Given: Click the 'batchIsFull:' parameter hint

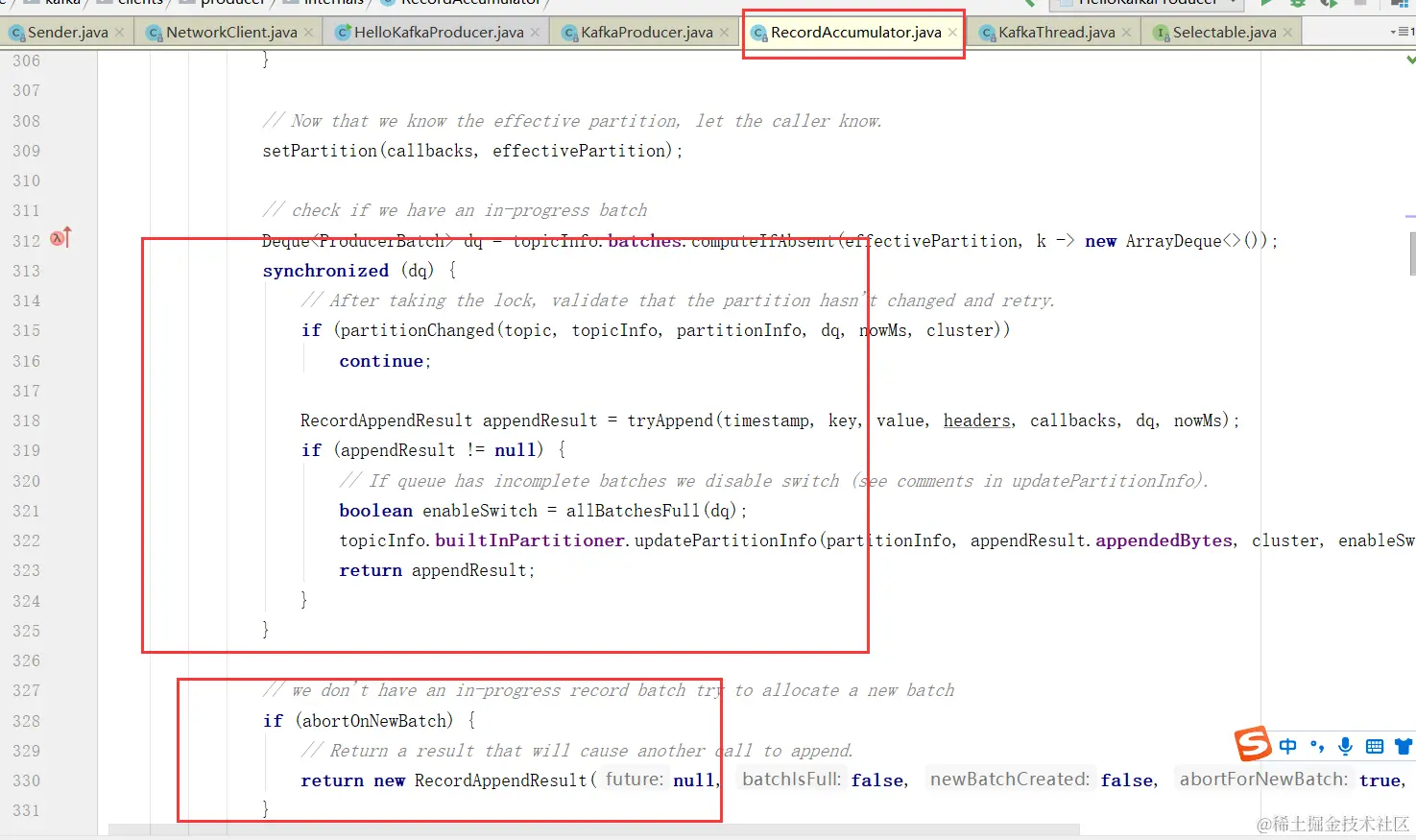Looking at the screenshot, I should (x=791, y=780).
